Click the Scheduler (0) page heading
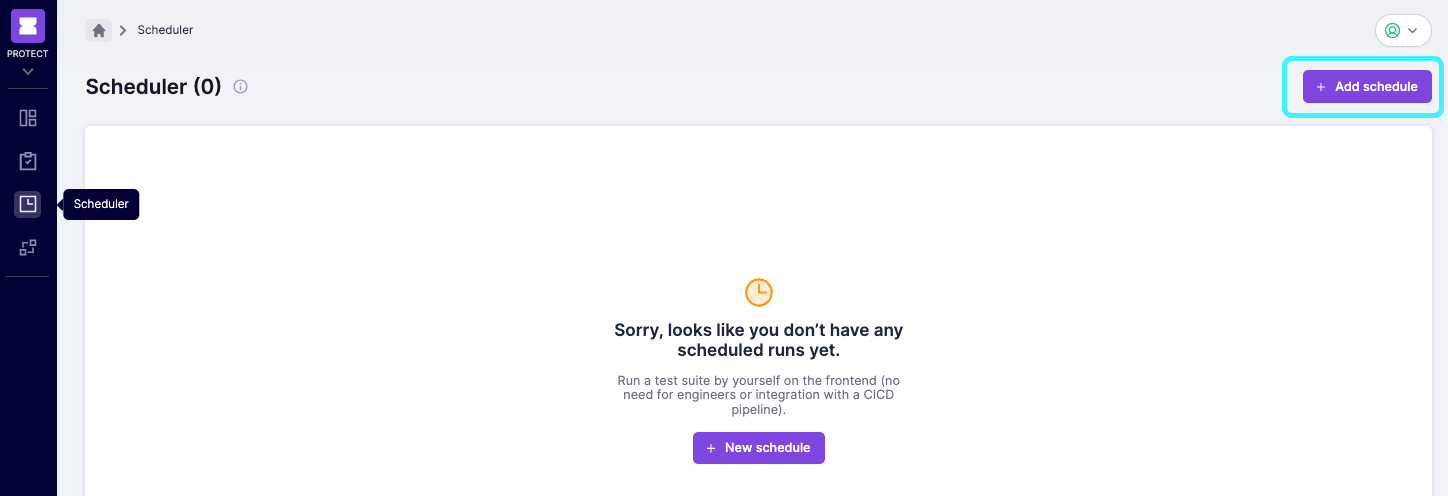 [x=153, y=87]
